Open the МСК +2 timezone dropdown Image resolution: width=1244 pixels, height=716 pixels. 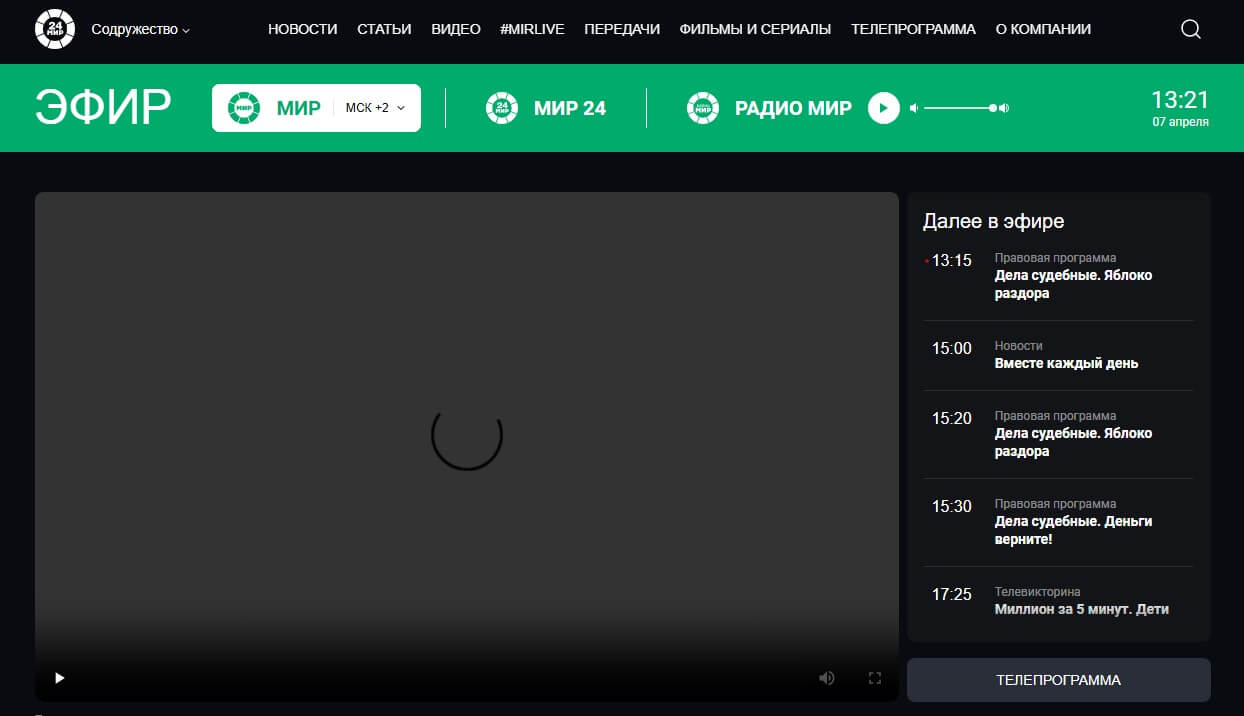pyautogui.click(x=375, y=108)
